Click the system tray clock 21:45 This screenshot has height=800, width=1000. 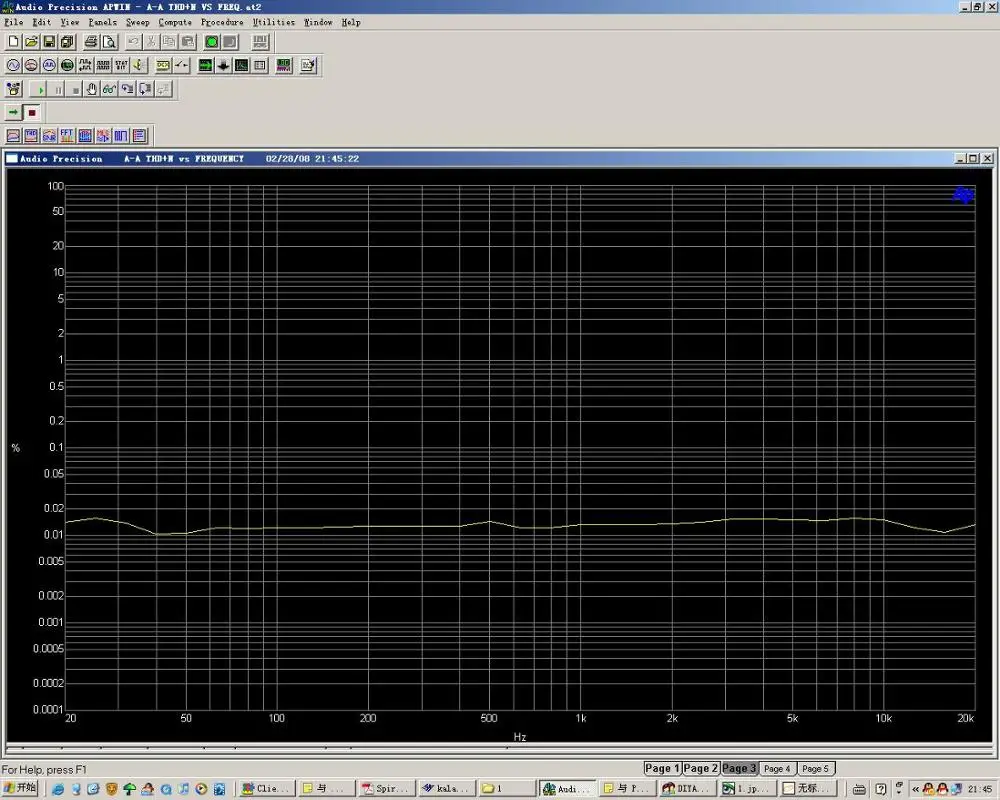tap(980, 789)
